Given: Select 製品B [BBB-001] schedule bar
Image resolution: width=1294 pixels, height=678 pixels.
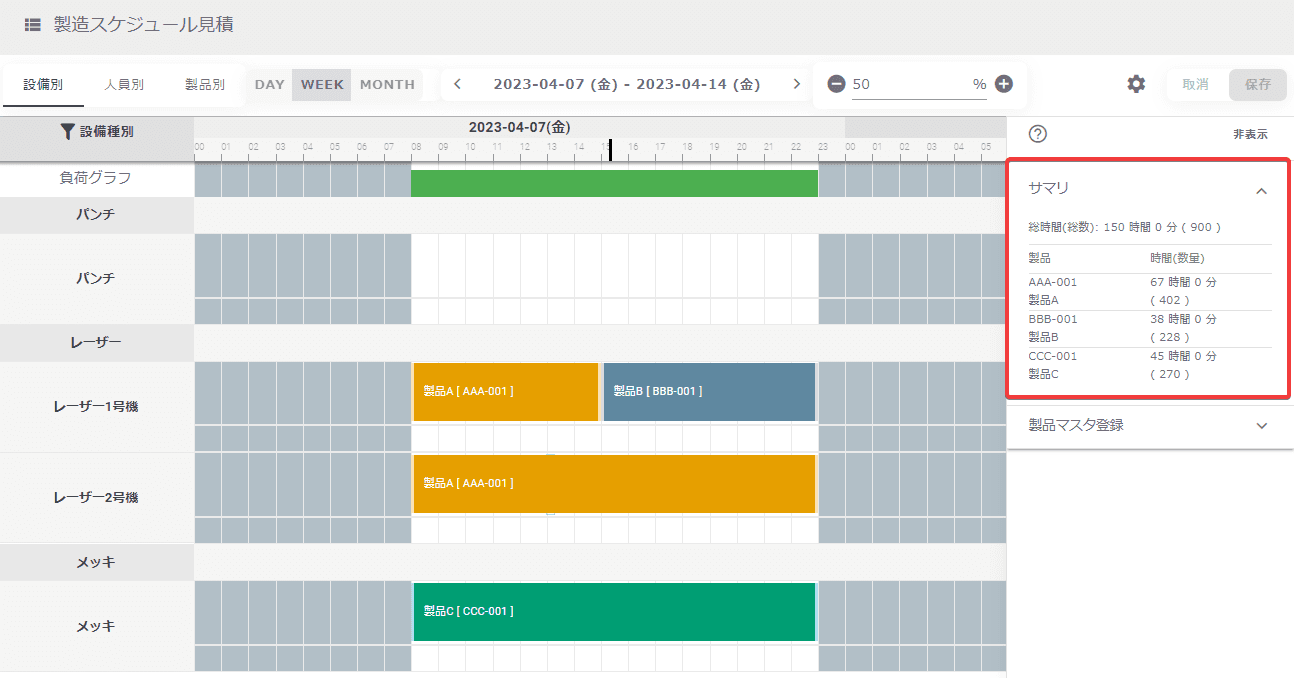Looking at the screenshot, I should click(709, 392).
